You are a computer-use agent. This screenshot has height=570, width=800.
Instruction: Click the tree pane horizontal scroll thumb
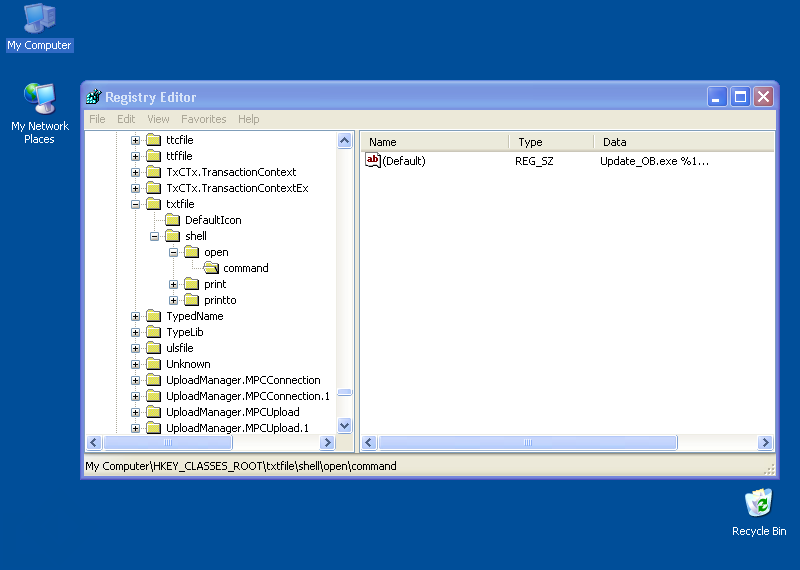click(x=168, y=442)
